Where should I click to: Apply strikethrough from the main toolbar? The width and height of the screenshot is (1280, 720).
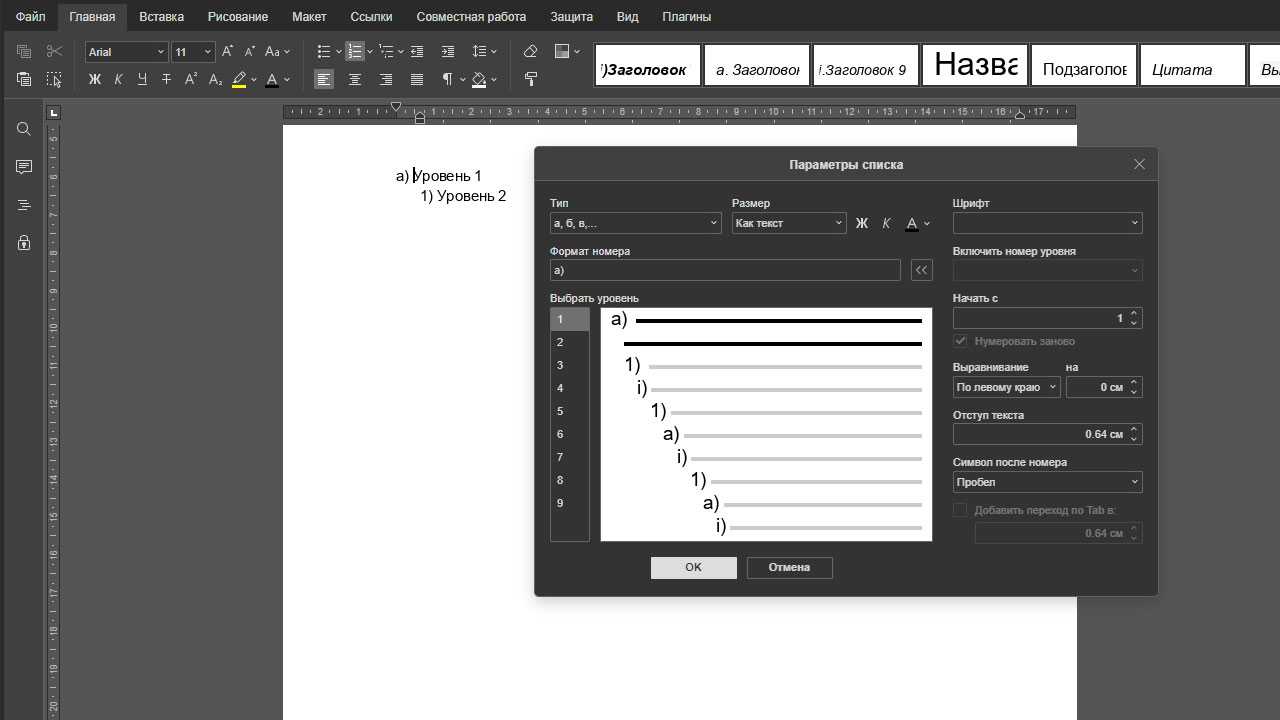tap(166, 79)
